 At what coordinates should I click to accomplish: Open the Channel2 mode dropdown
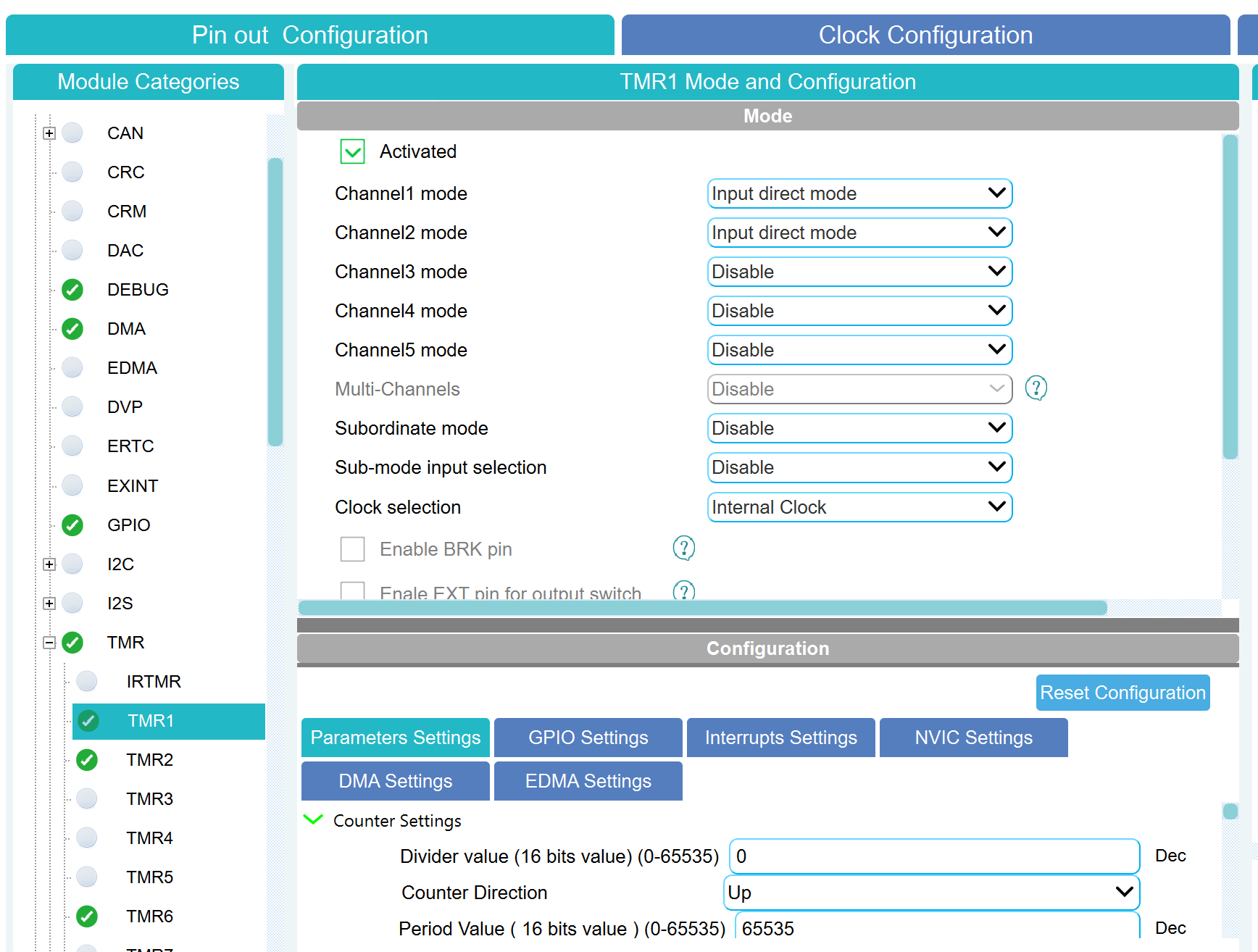coord(859,233)
